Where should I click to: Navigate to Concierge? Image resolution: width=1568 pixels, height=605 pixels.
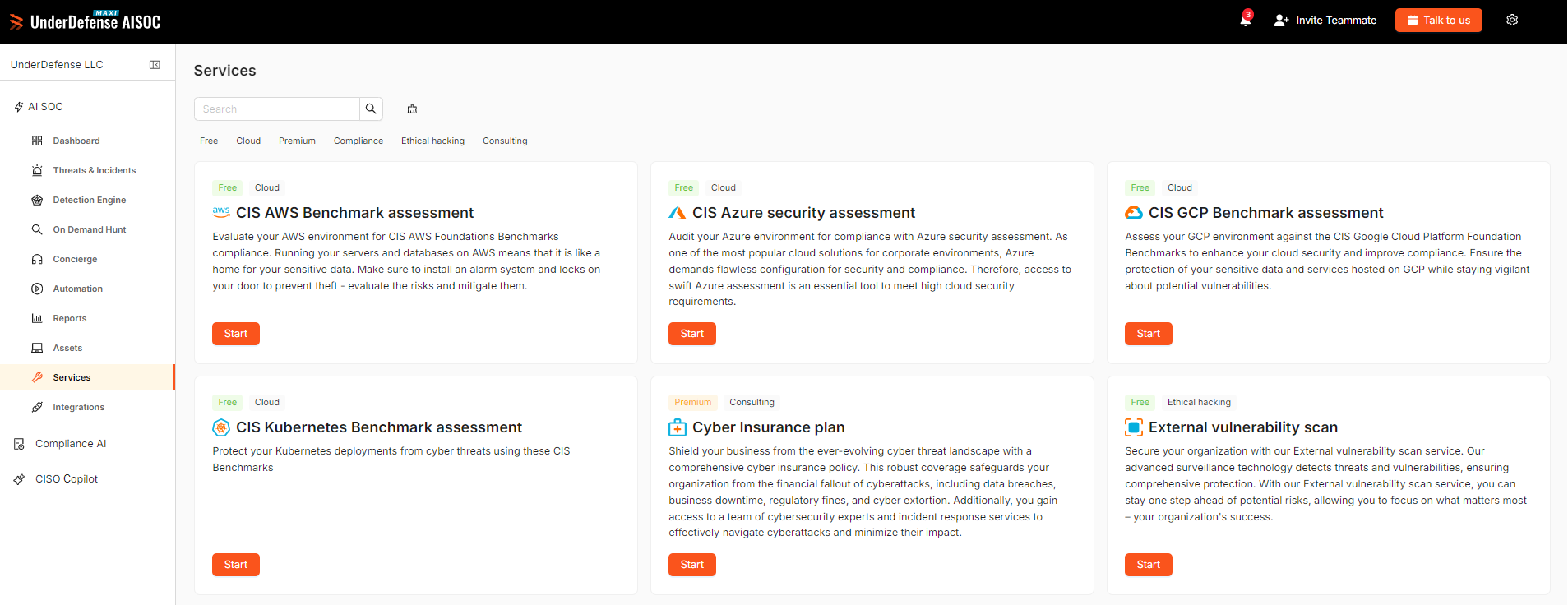75,259
